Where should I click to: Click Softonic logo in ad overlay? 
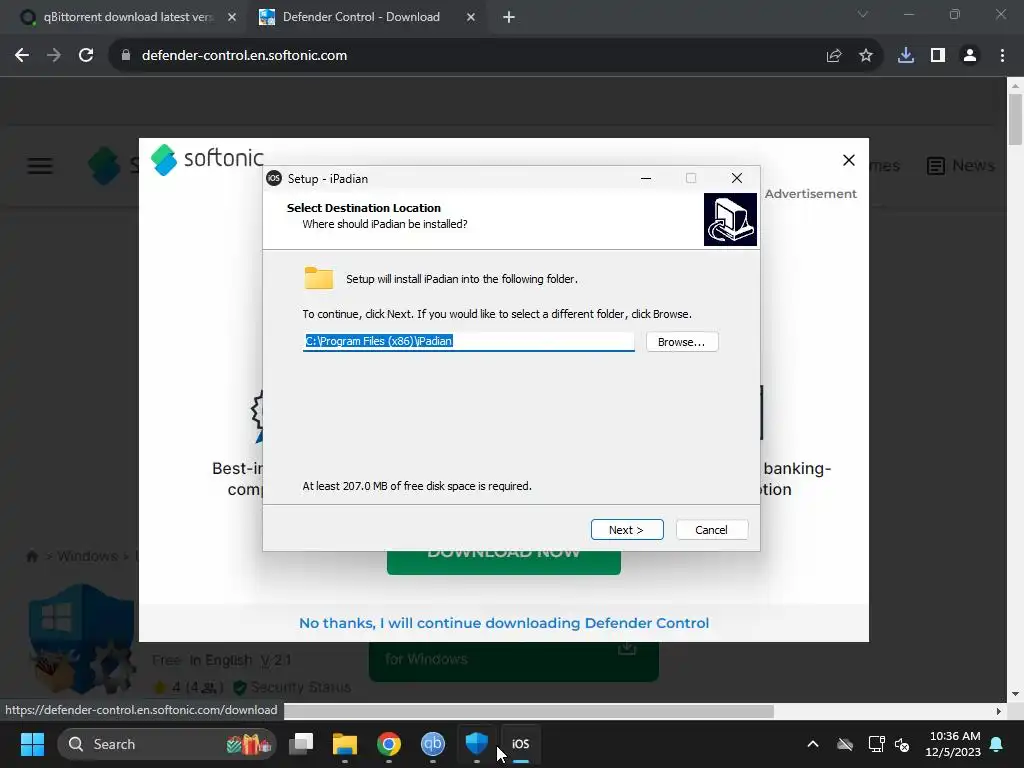(207, 159)
